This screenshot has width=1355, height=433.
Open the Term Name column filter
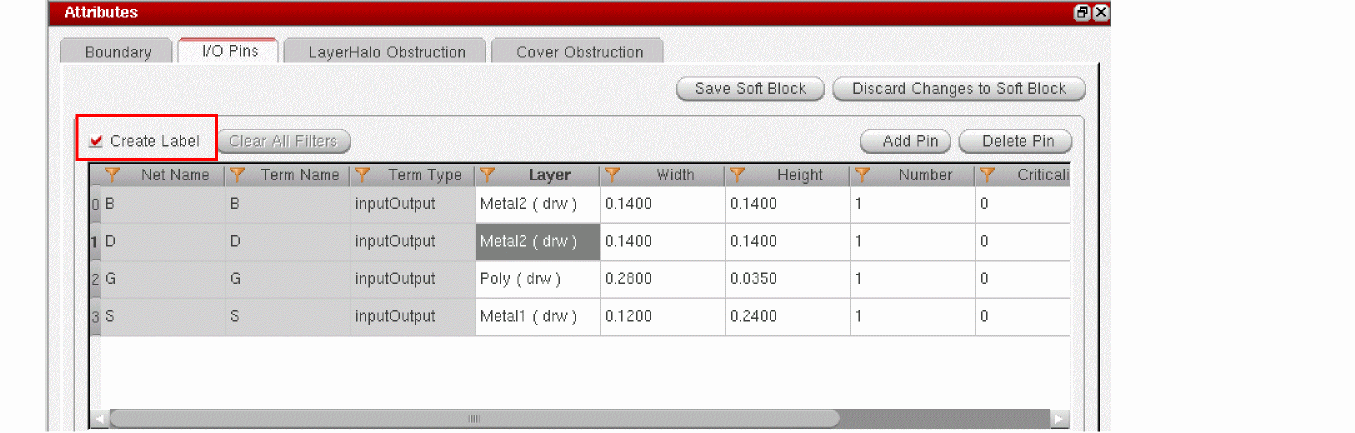pyautogui.click(x=237, y=175)
